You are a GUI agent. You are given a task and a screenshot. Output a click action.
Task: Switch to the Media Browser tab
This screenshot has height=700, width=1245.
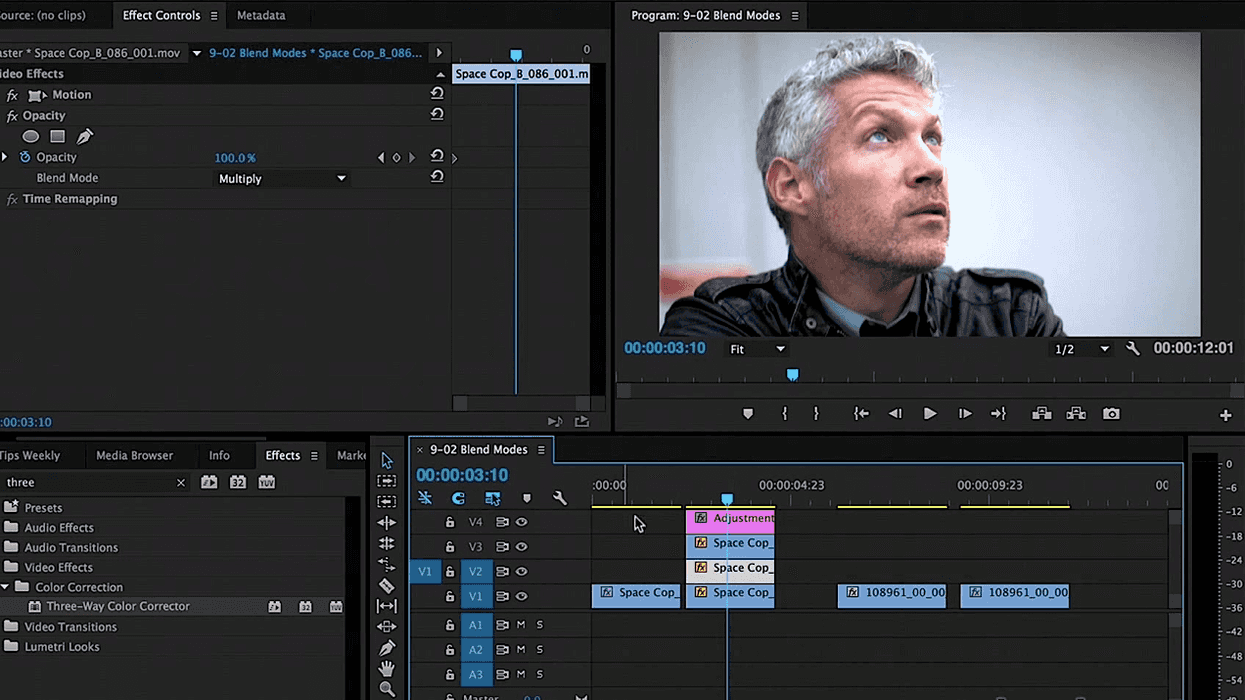tap(134, 455)
